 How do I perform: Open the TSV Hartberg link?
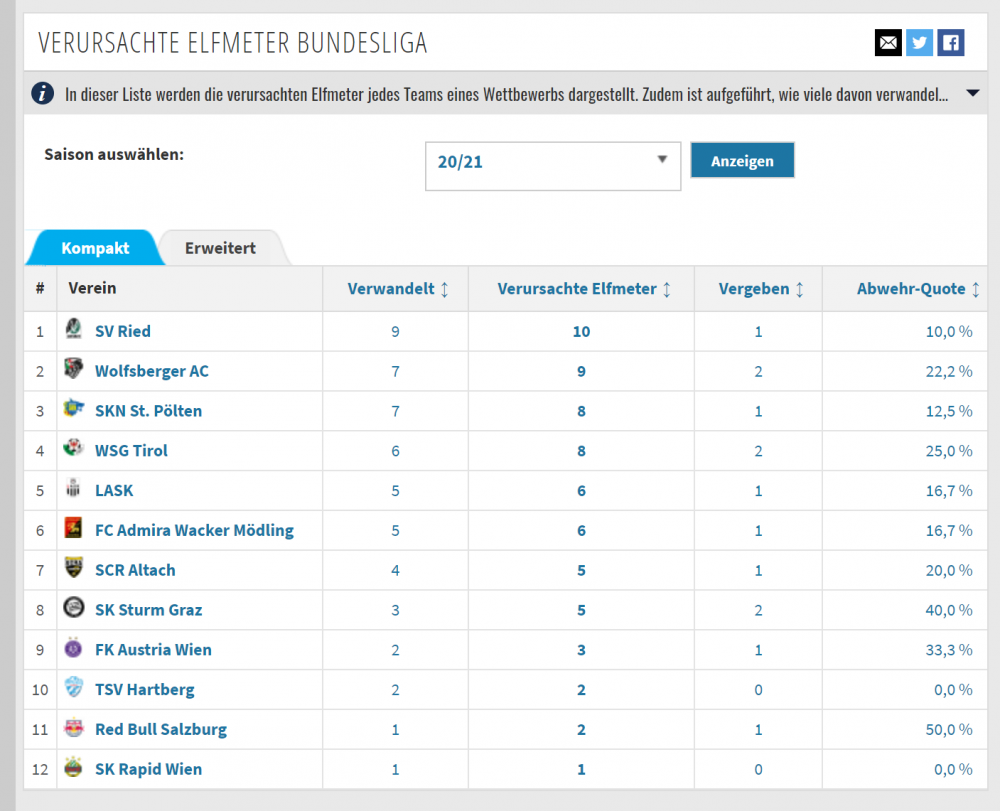[x=145, y=690]
